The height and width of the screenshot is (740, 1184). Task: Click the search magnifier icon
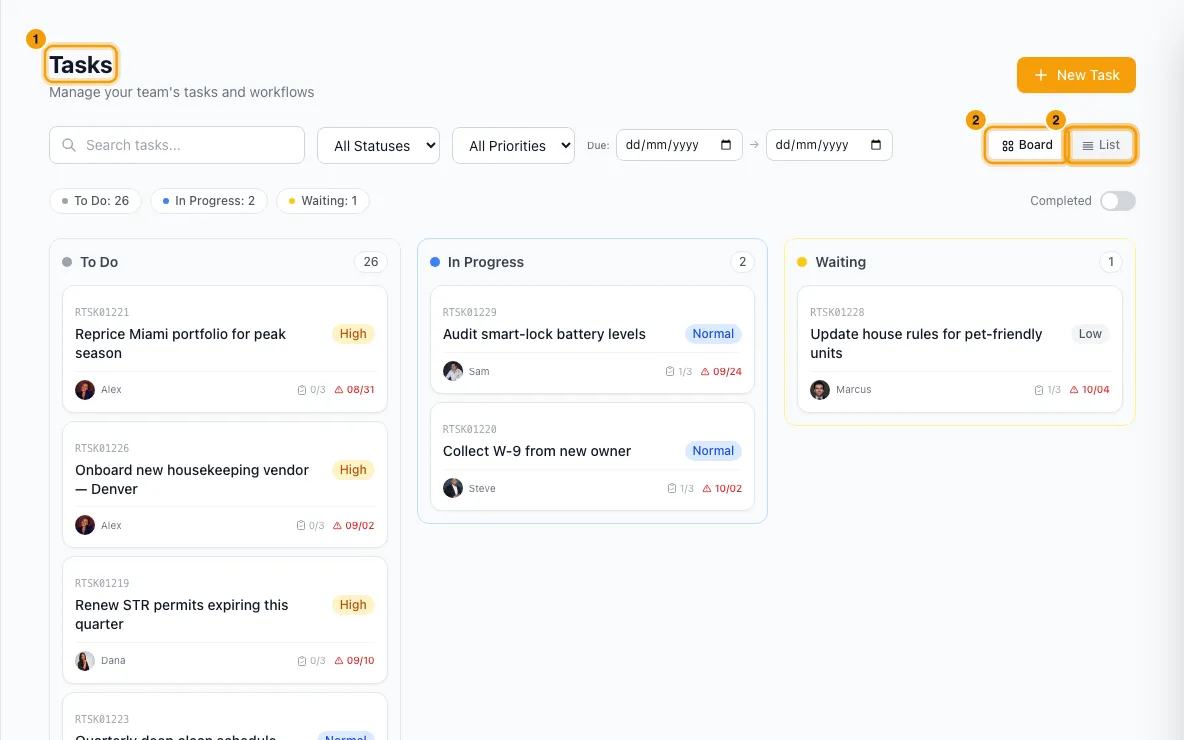[69, 145]
